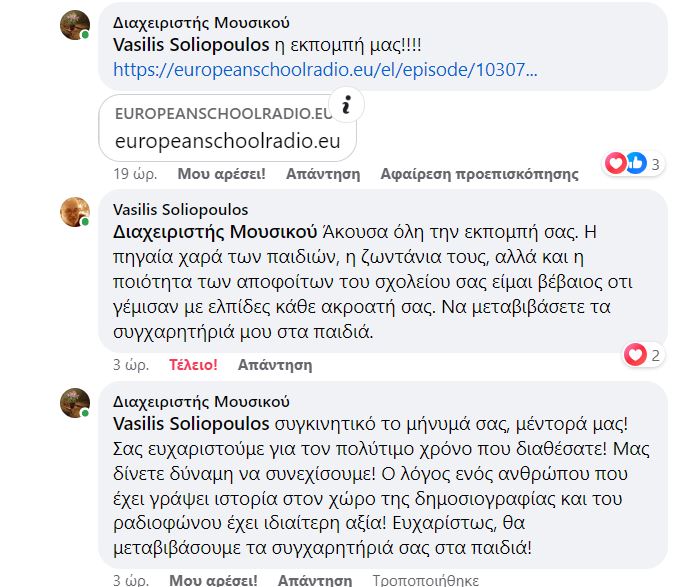Click the info icon on link preview
This screenshot has width=684, height=587.
point(347,105)
